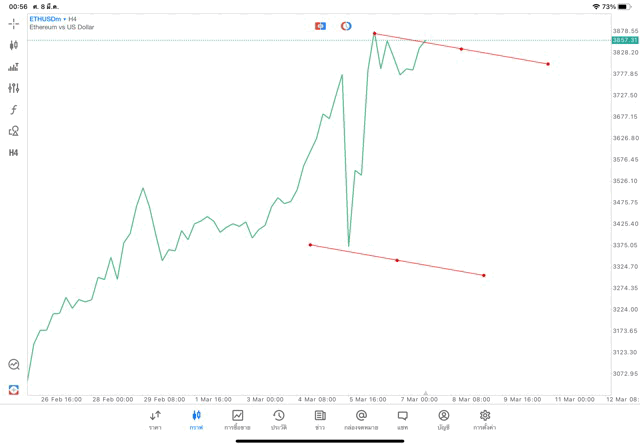Open the ประวัติ (History) tab
640x447 pixels.
(279, 419)
